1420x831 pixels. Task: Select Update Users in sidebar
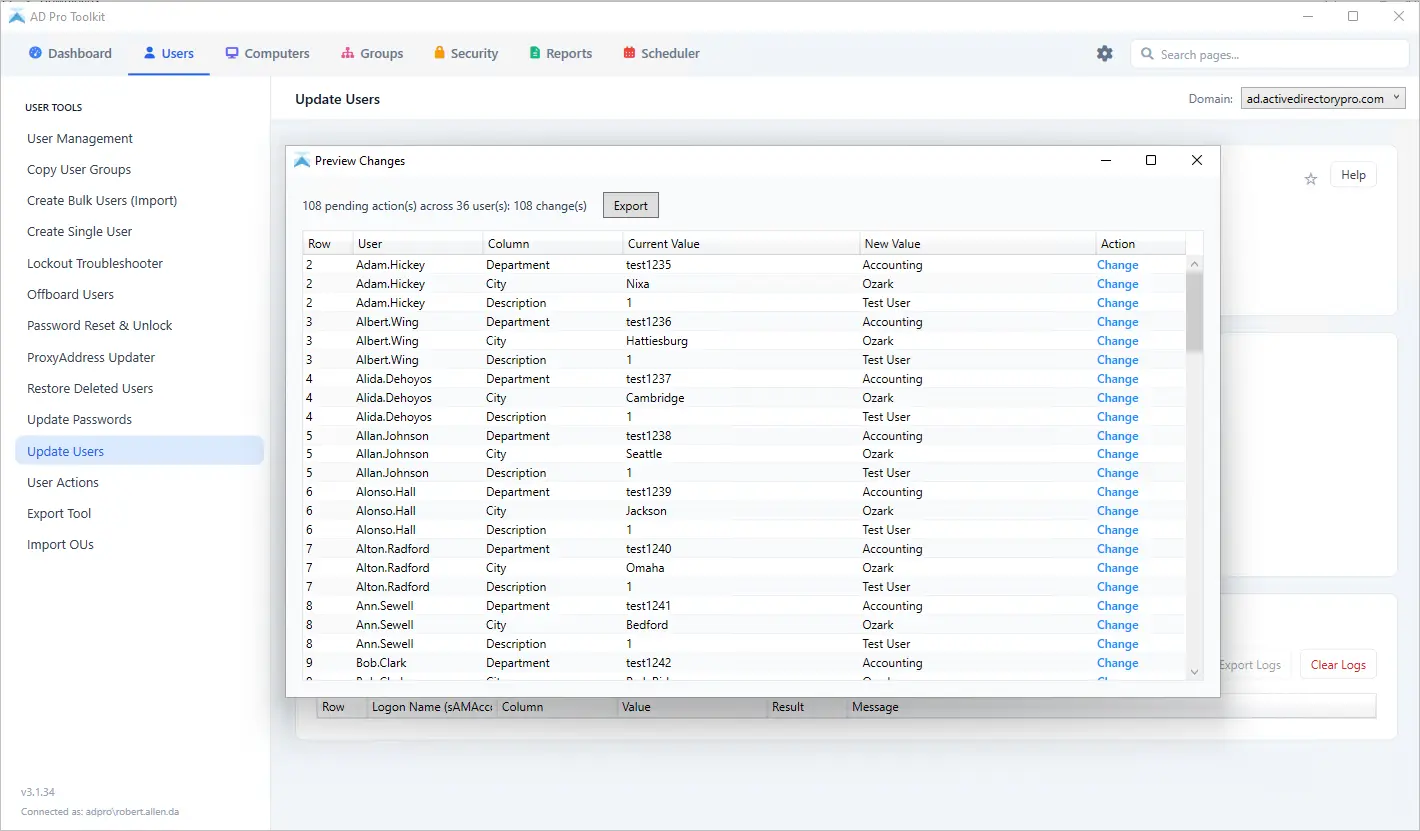(x=140, y=451)
